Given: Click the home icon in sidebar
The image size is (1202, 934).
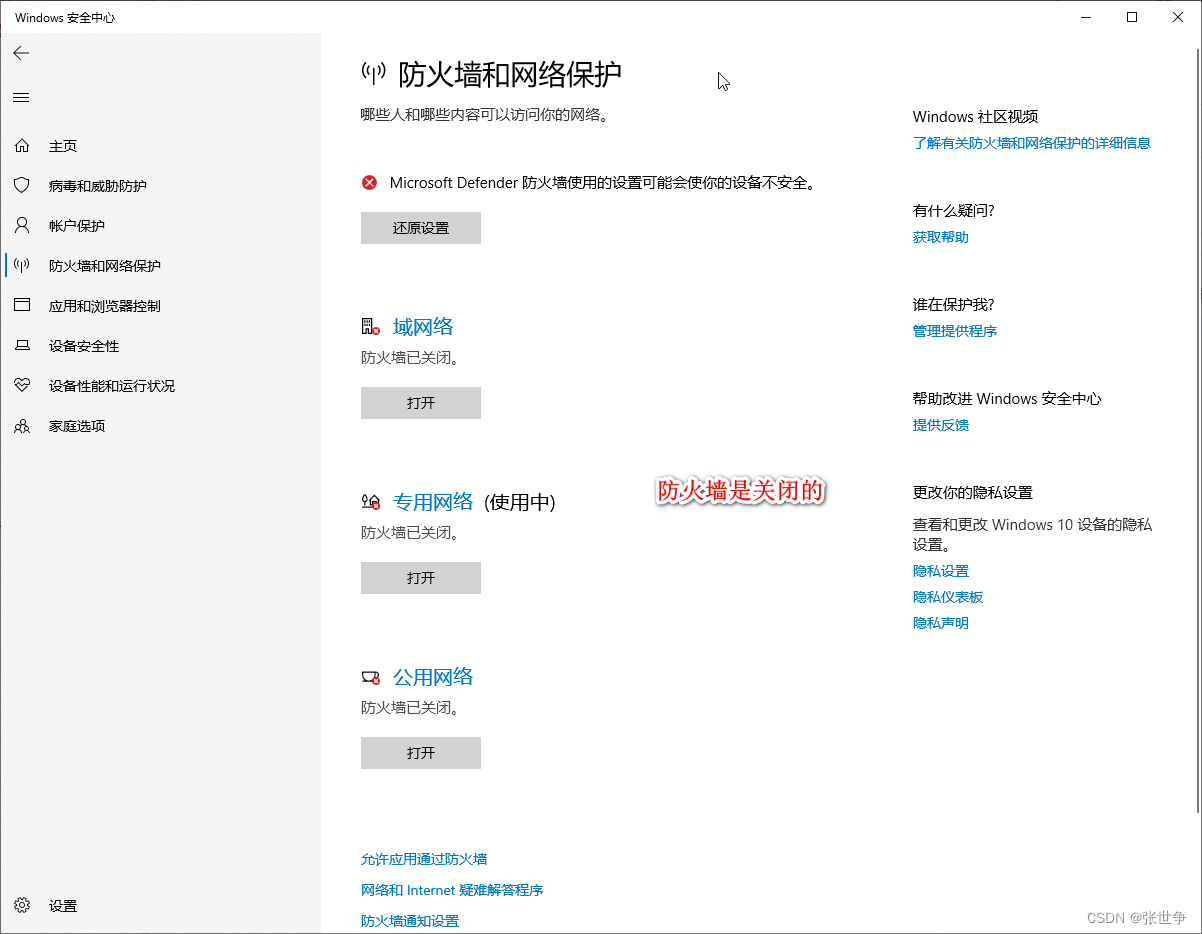Looking at the screenshot, I should 22,146.
